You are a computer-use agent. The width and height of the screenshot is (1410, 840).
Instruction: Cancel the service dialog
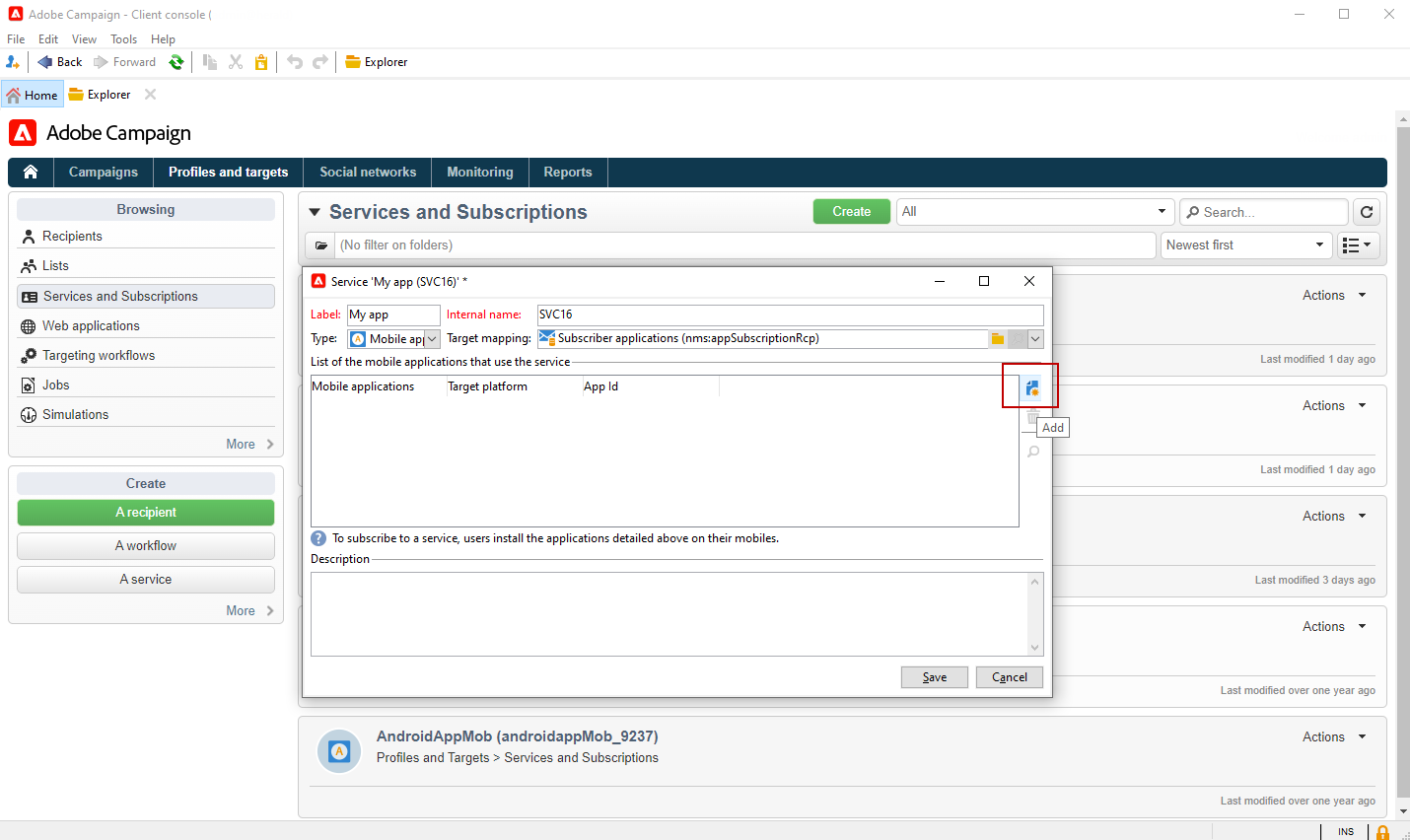point(1010,677)
